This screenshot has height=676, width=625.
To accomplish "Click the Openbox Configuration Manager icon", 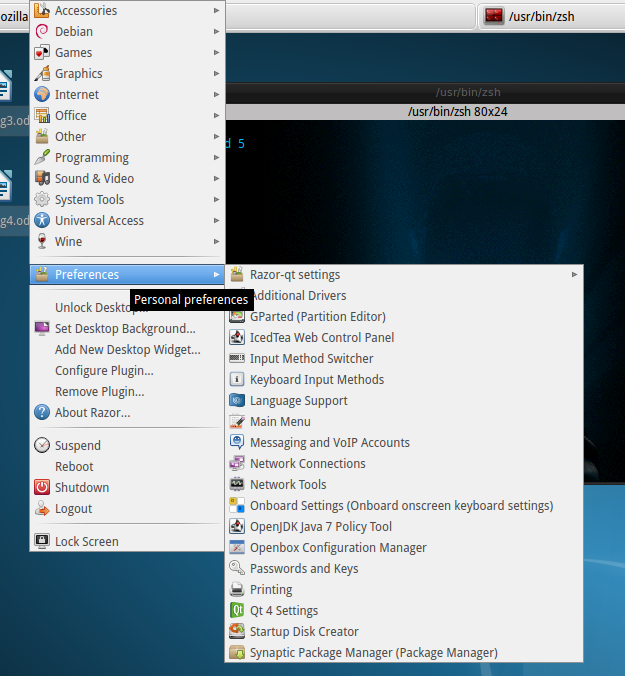I will coord(237,548).
